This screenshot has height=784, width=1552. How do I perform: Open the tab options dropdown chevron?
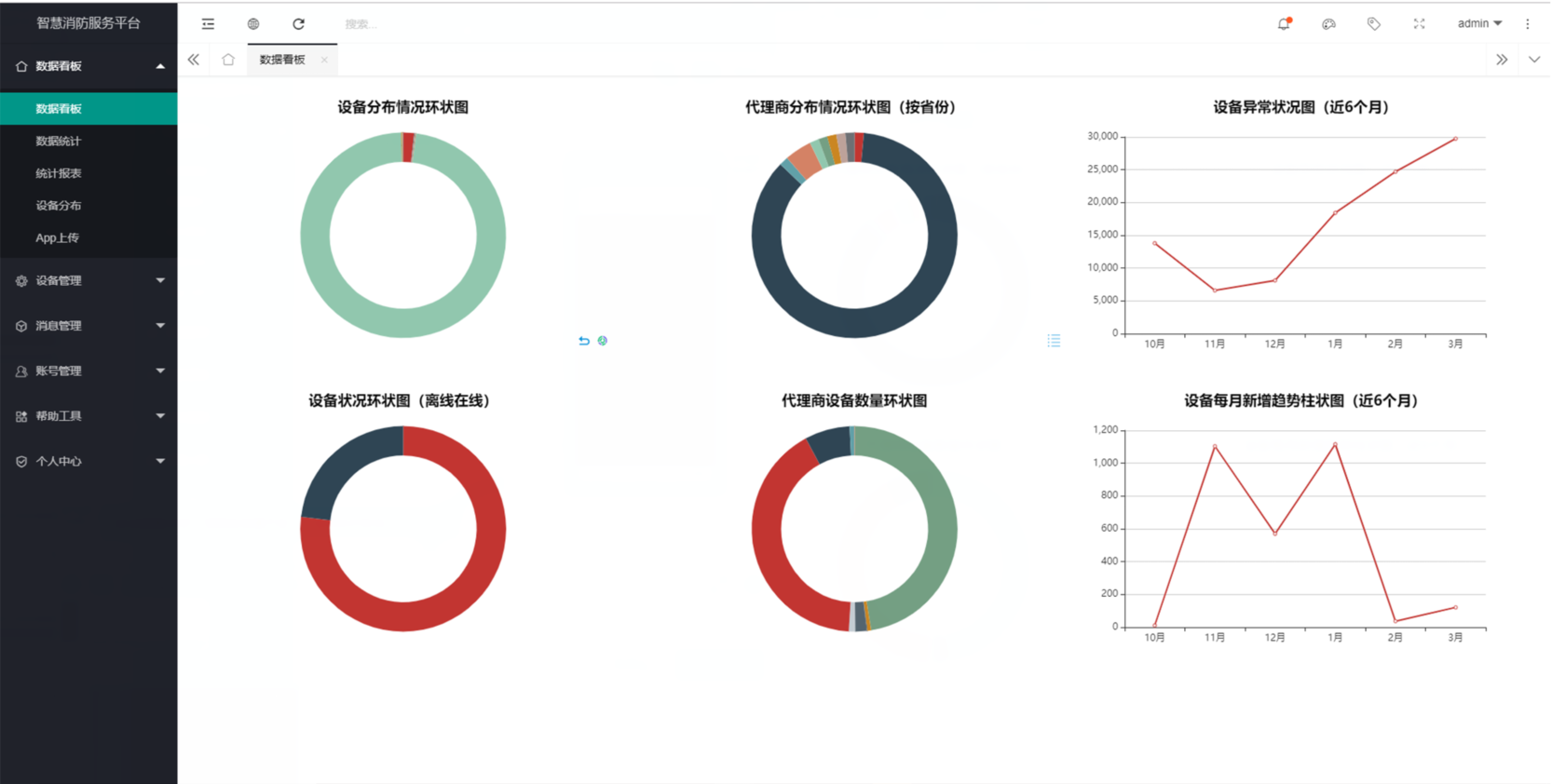pyautogui.click(x=1533, y=60)
